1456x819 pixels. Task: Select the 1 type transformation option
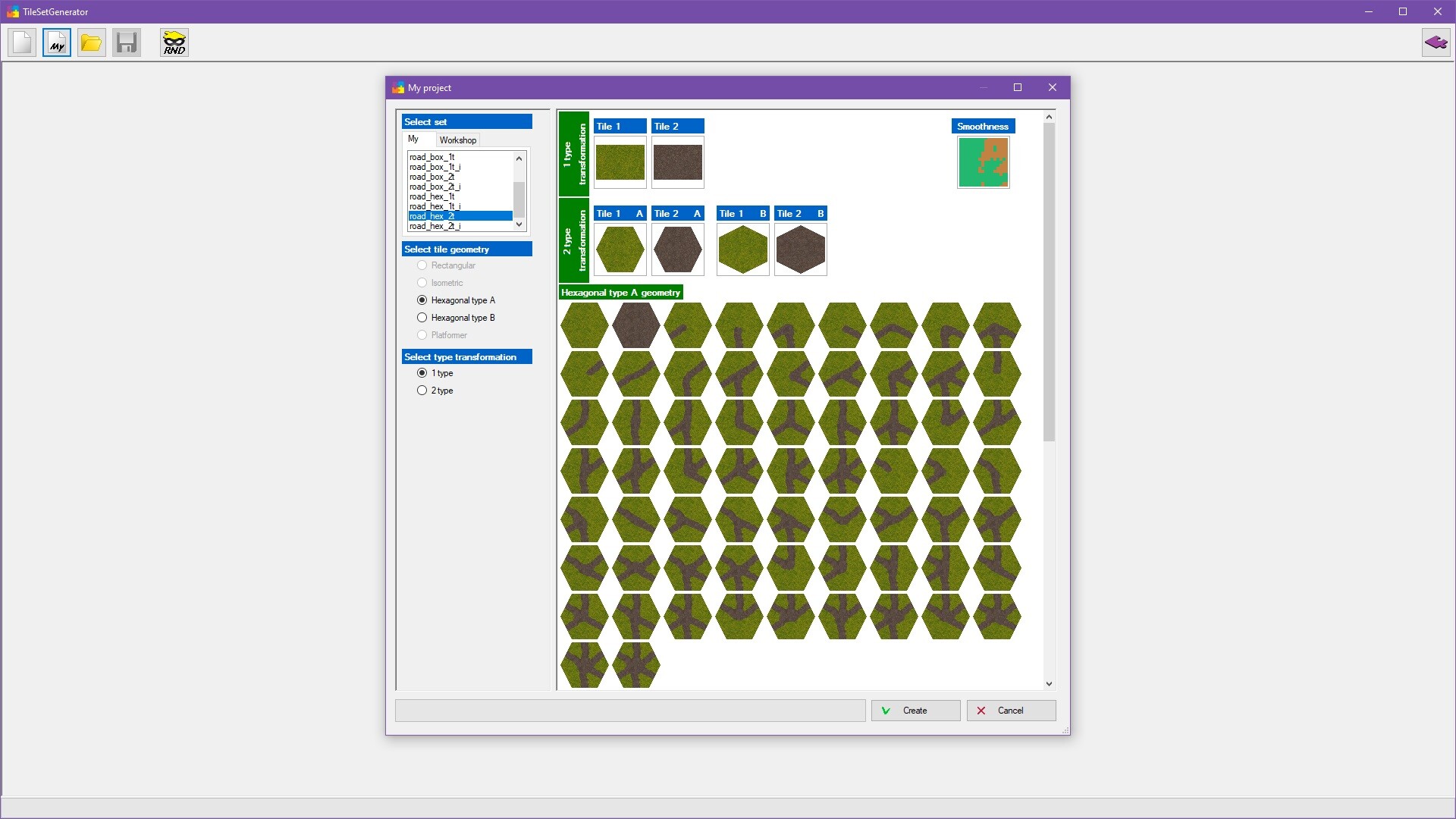point(422,372)
